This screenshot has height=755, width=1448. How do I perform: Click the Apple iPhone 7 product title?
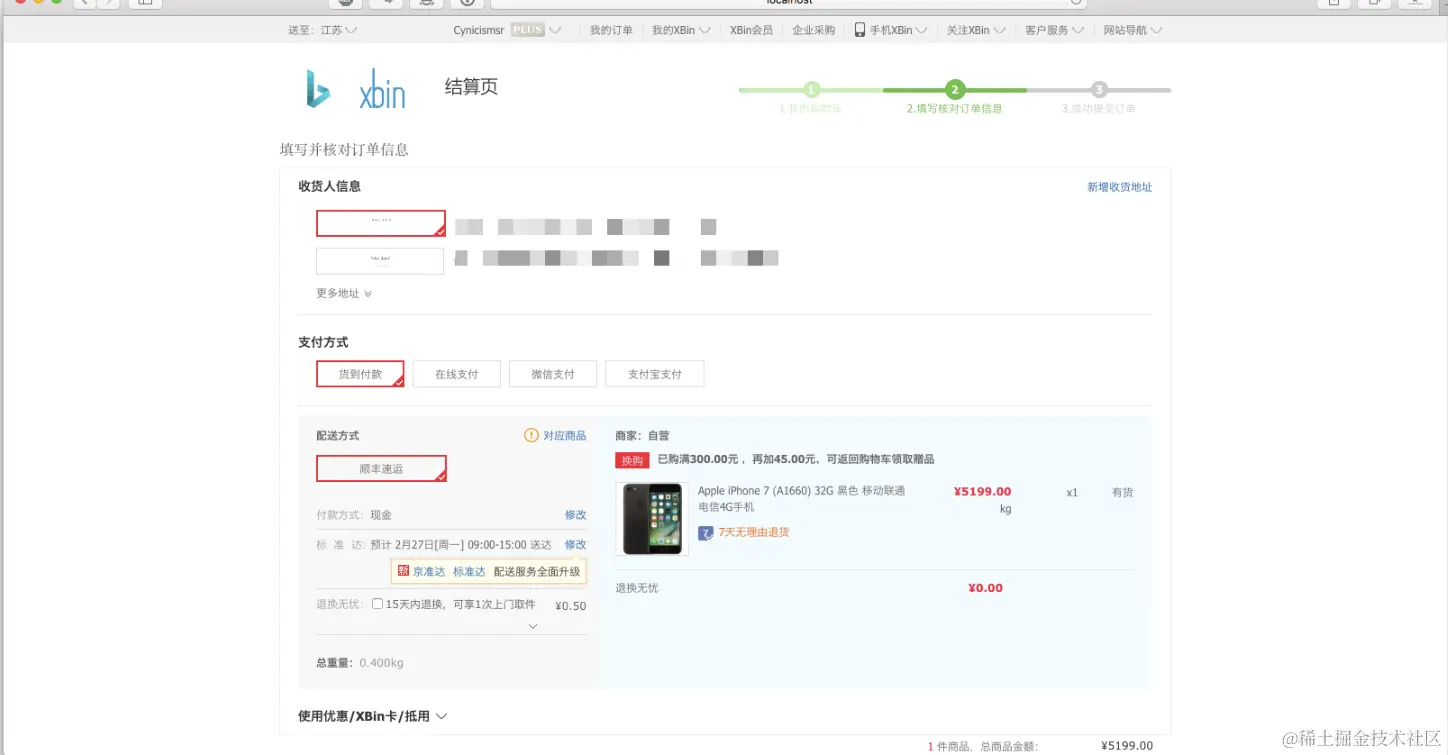click(x=802, y=499)
